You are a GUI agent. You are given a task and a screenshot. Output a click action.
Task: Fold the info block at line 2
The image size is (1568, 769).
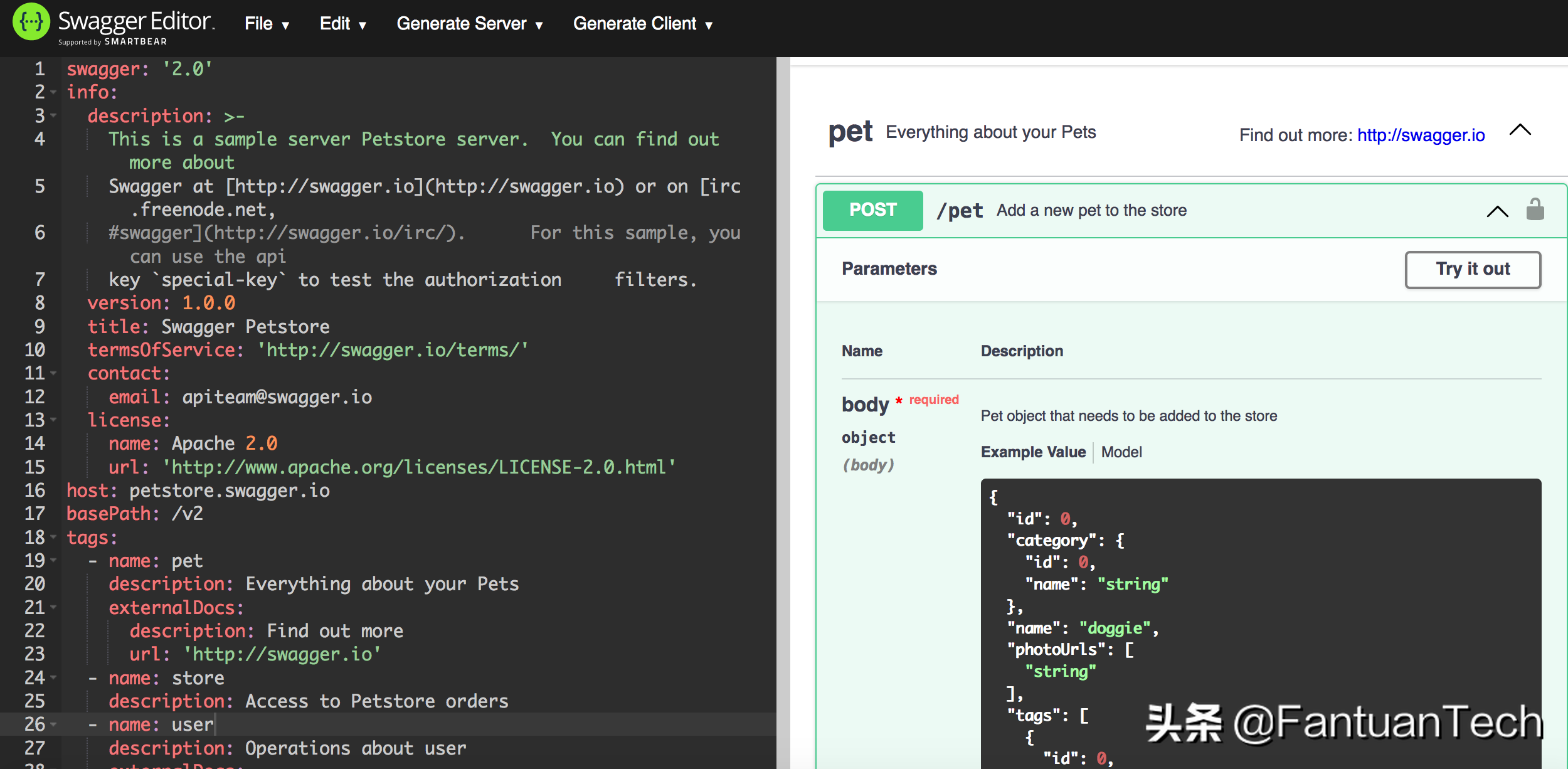[x=54, y=92]
